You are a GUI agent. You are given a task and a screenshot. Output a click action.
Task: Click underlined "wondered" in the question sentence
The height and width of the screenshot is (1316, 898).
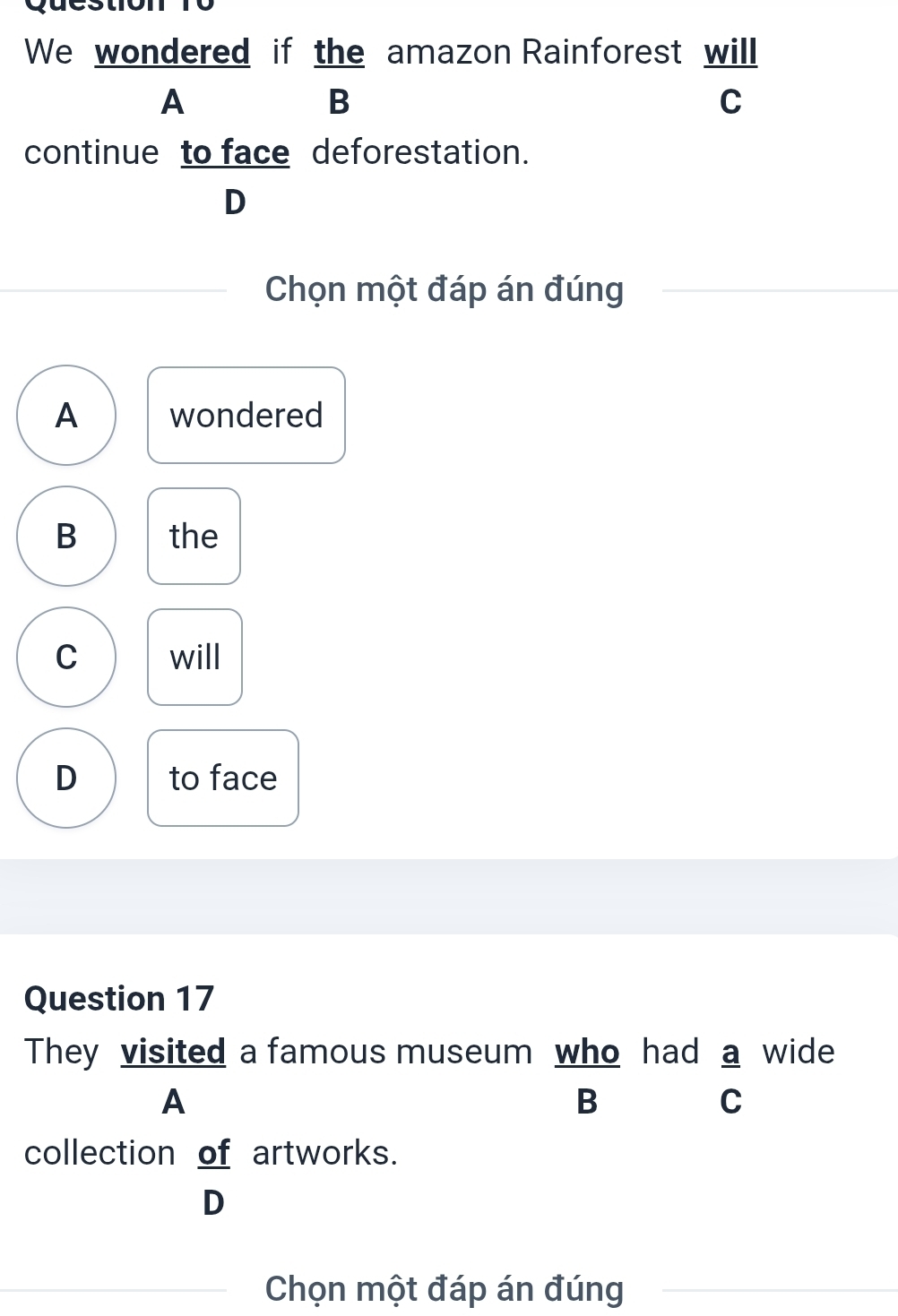click(x=172, y=53)
